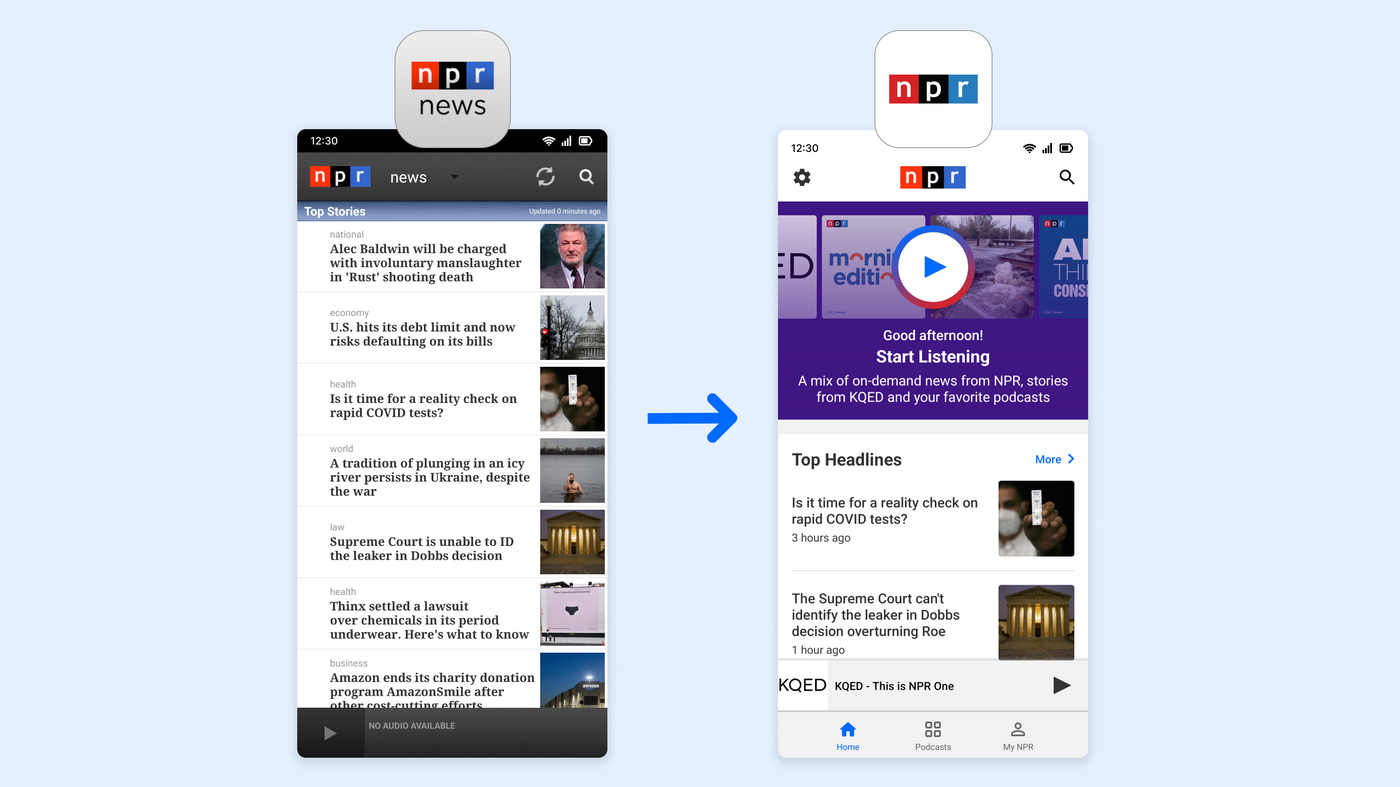Refresh news stories using the reload icon
Viewport: 1400px width, 787px height.
(544, 175)
